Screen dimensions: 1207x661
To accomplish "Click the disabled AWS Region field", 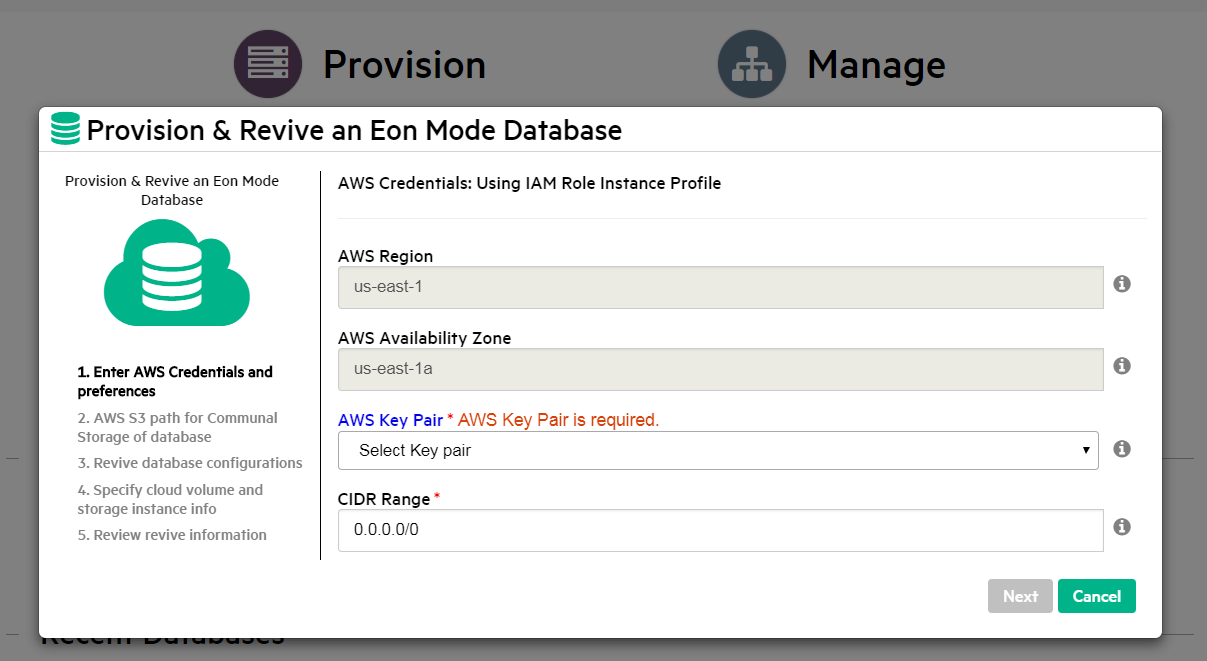I will 721,287.
